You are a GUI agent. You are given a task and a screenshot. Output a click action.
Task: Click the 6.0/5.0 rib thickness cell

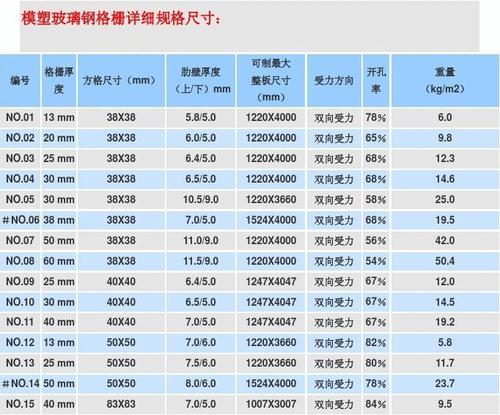click(201, 138)
